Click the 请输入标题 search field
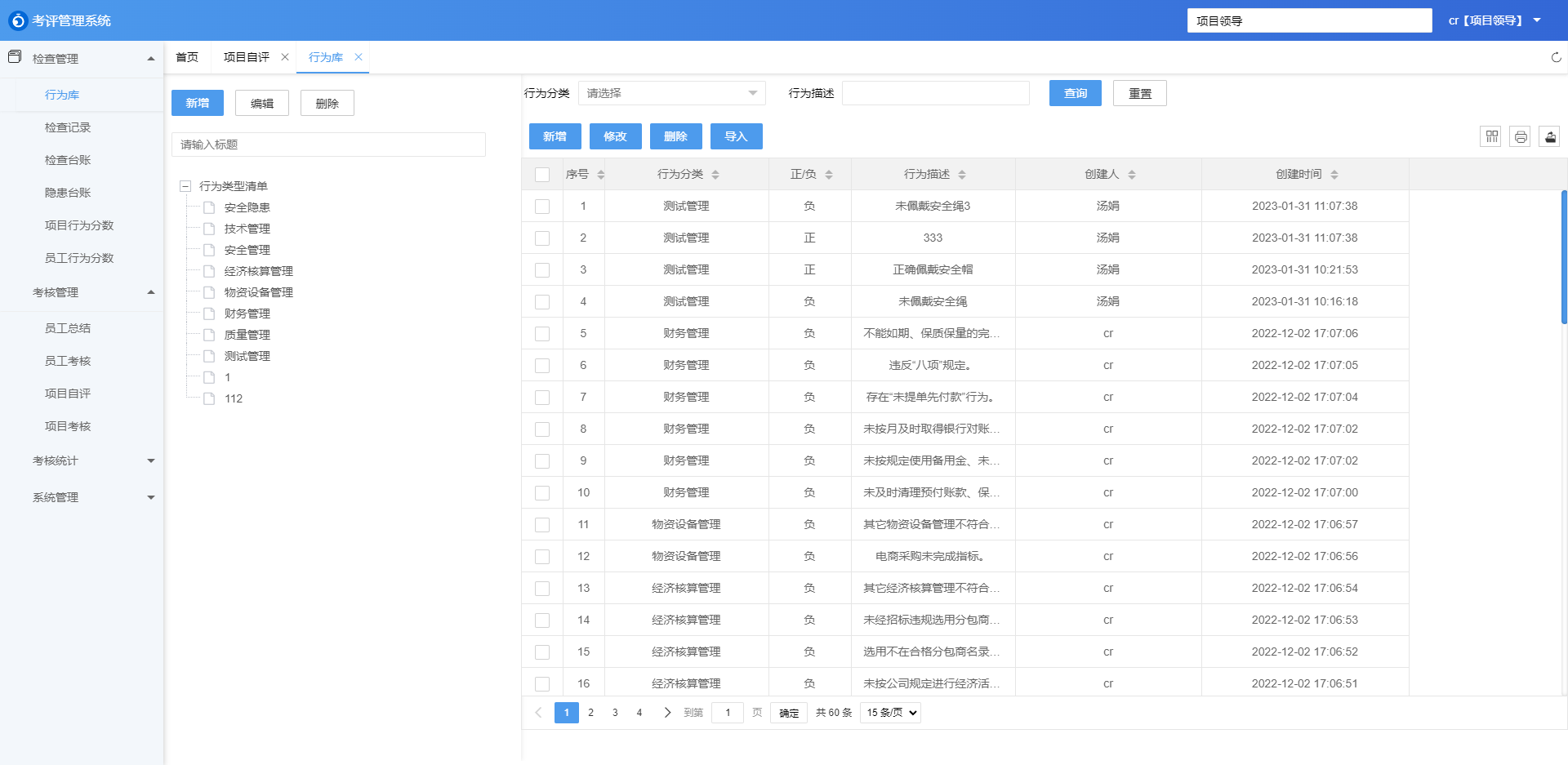The width and height of the screenshot is (1568, 765). pyautogui.click(x=328, y=145)
